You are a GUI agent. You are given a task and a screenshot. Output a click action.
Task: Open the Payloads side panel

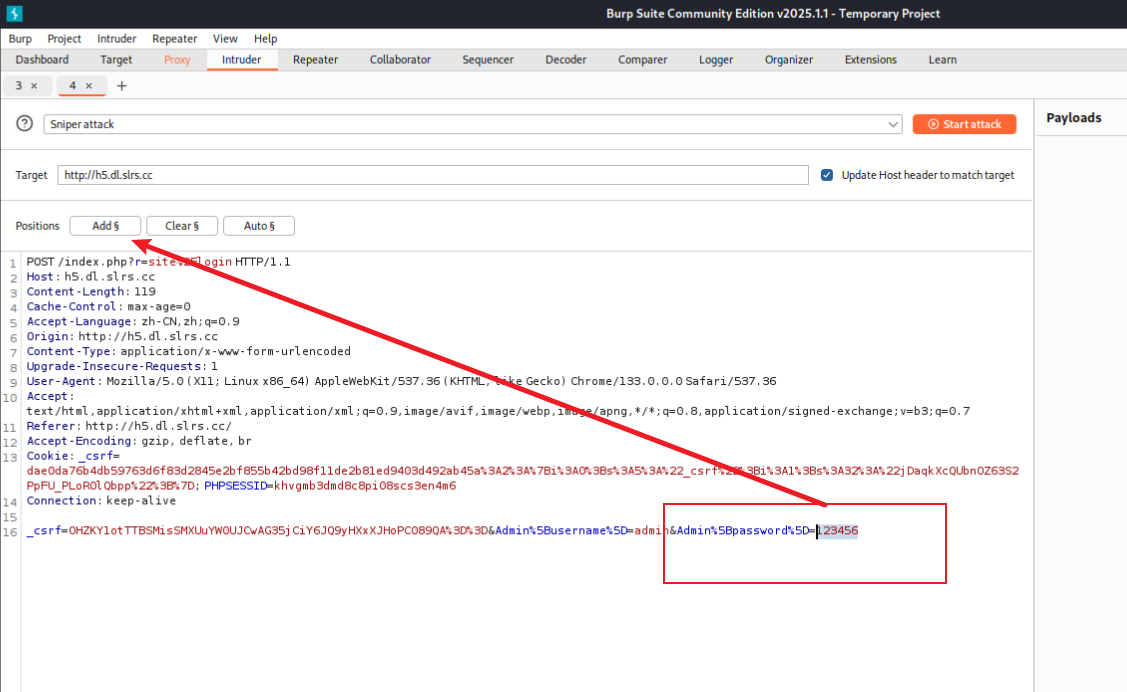[x=1073, y=118]
